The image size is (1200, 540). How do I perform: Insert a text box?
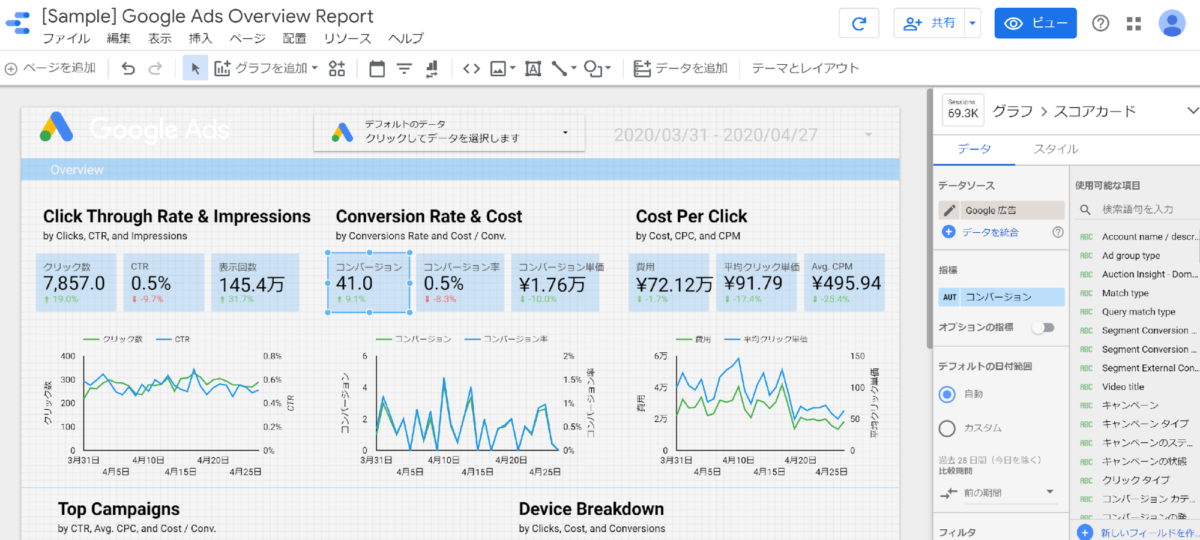pos(533,68)
